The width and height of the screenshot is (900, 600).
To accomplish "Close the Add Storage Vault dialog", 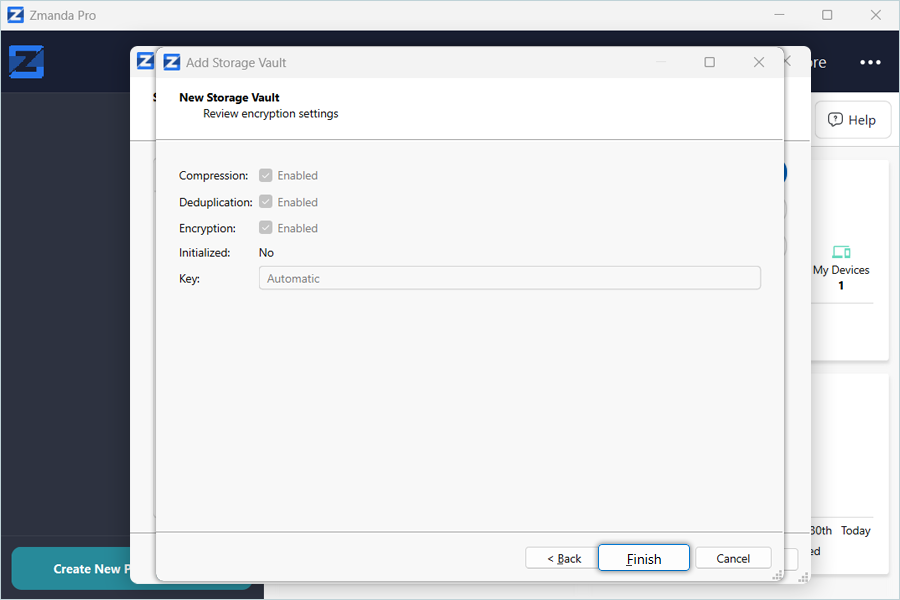I will pos(758,62).
